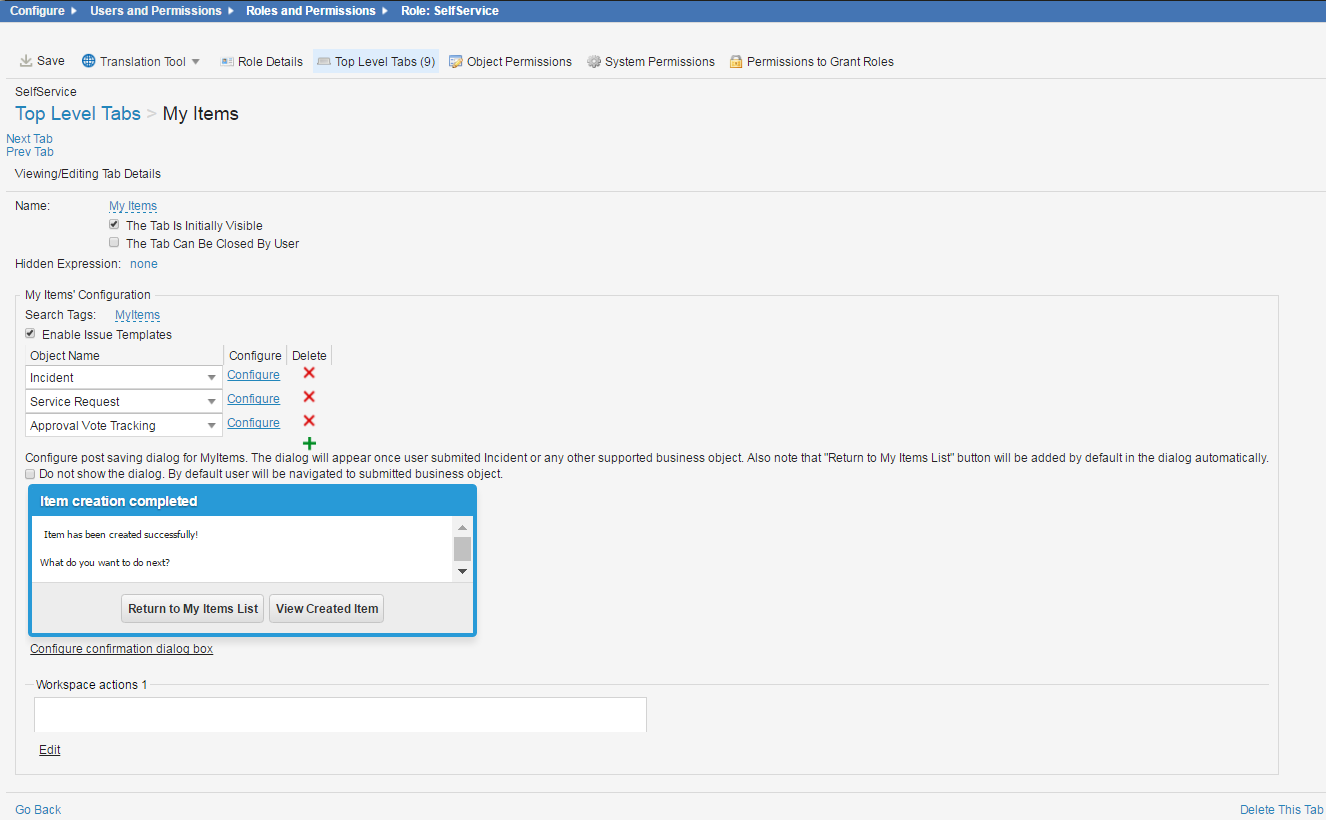Expand the Service Request dropdown
Screen dimensions: 1326x820
(x=212, y=402)
